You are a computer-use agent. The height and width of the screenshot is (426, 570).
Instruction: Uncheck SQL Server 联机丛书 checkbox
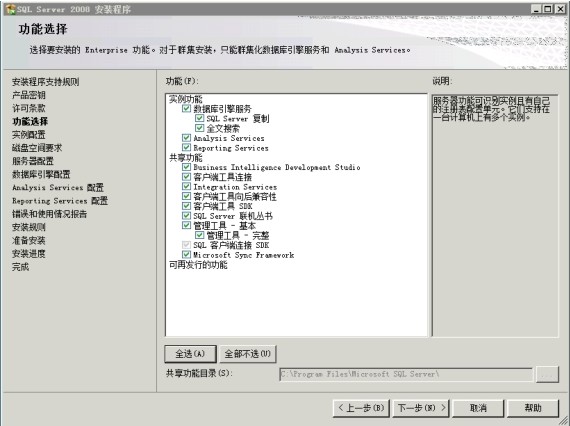pos(186,216)
